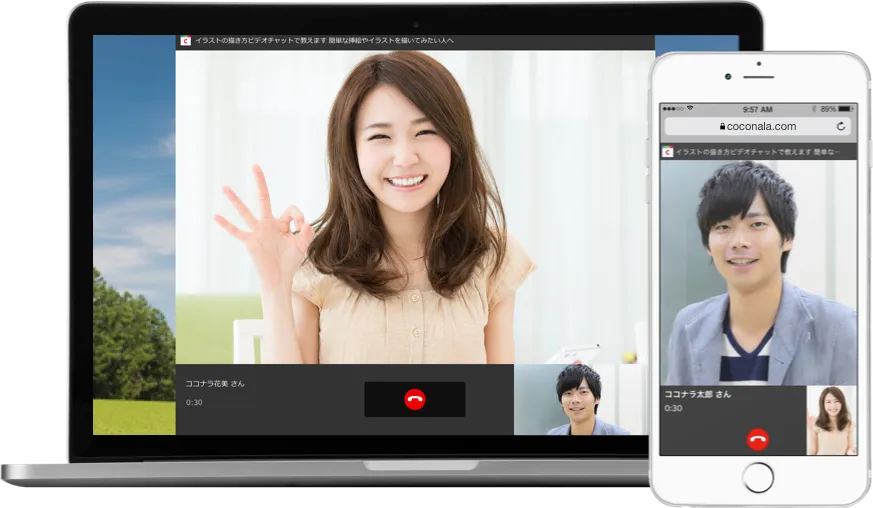Image resolution: width=873 pixels, height=508 pixels.
Task: Tap the 9:57 AM clock on phone
Action: click(757, 109)
